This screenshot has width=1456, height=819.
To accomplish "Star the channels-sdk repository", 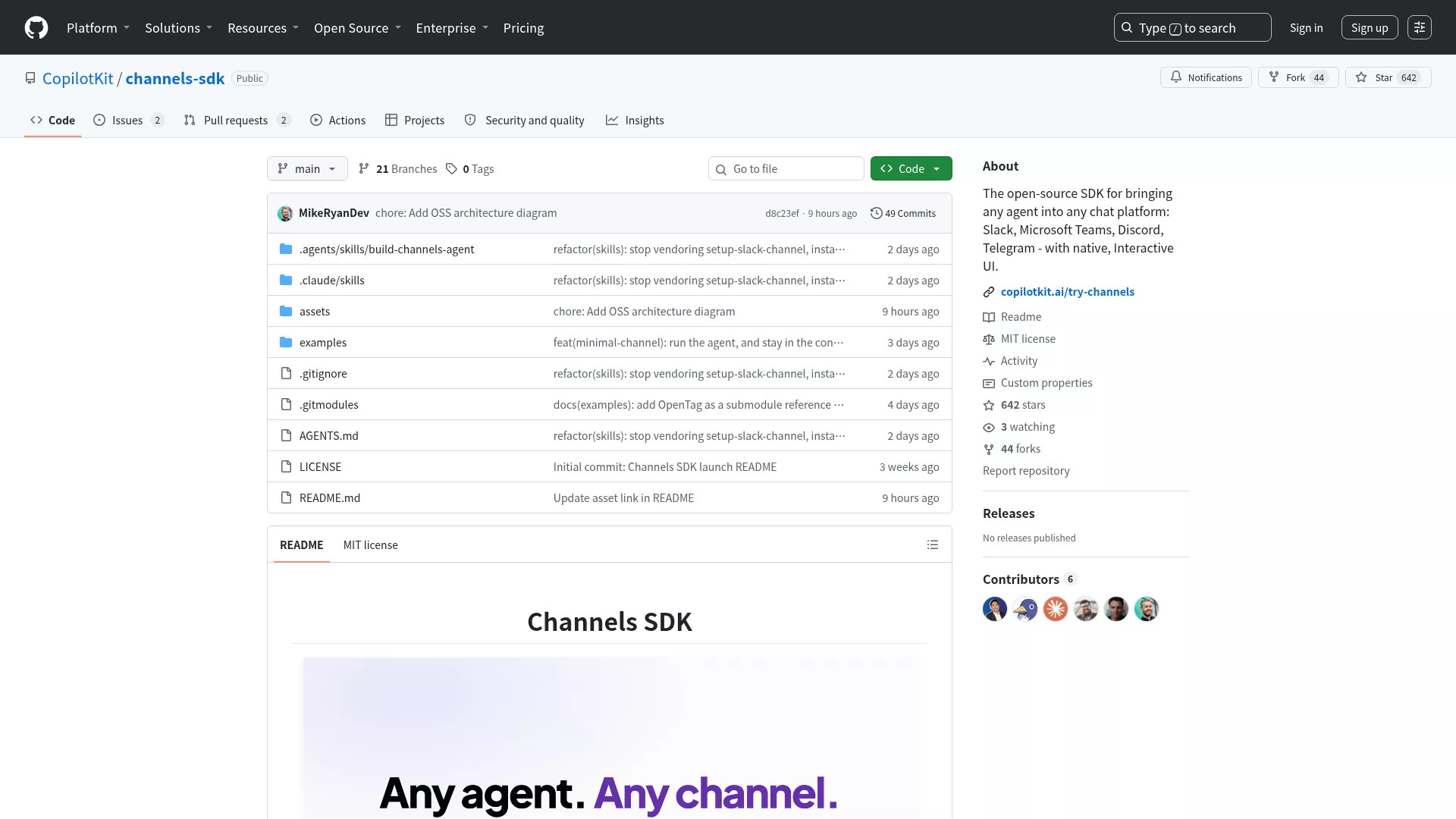I will pyautogui.click(x=1388, y=78).
